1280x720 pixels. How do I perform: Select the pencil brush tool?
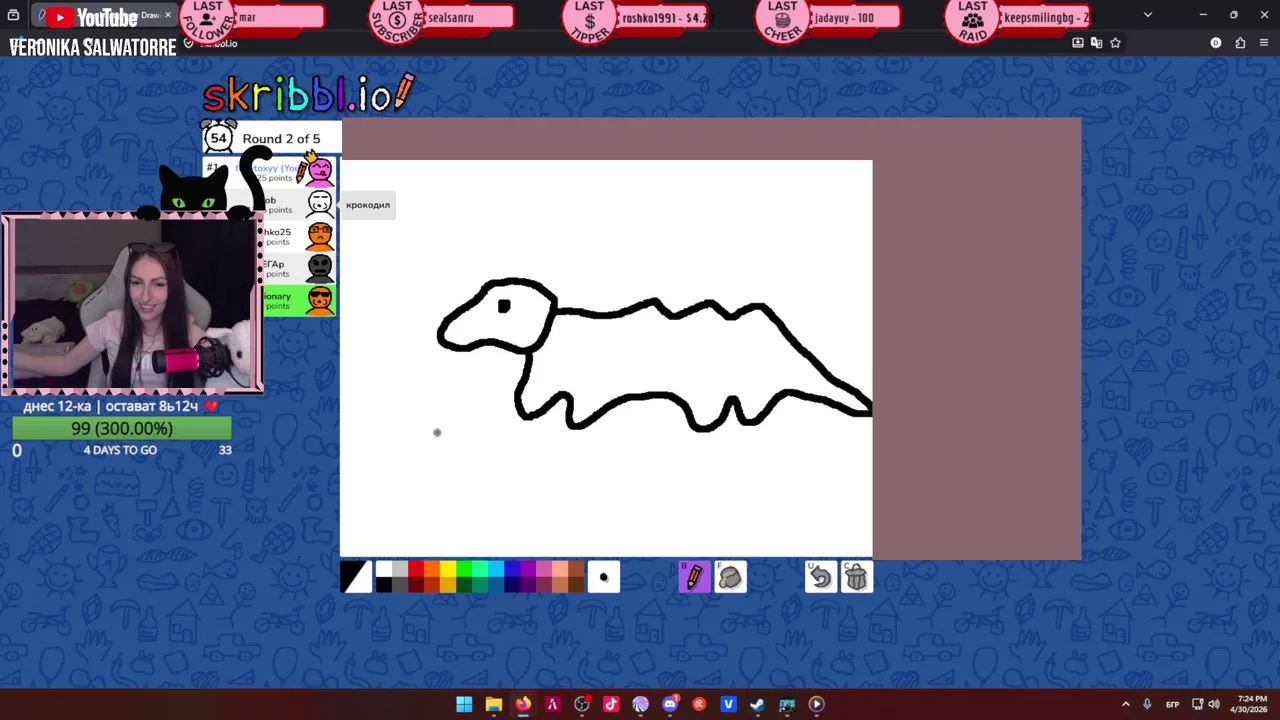694,577
